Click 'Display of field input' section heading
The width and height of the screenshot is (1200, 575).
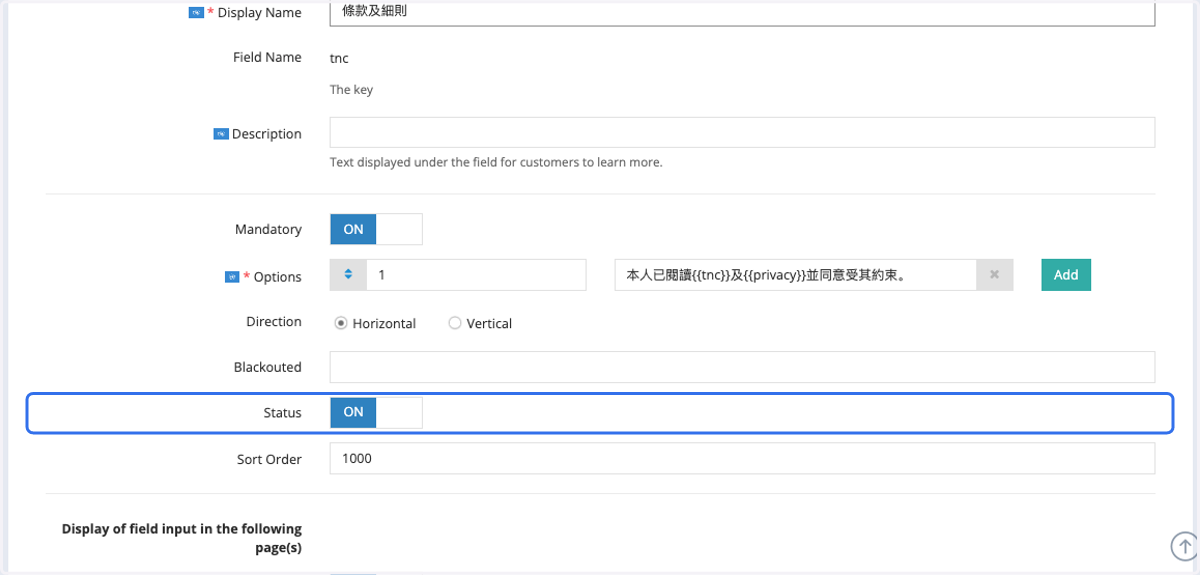[x=182, y=538]
